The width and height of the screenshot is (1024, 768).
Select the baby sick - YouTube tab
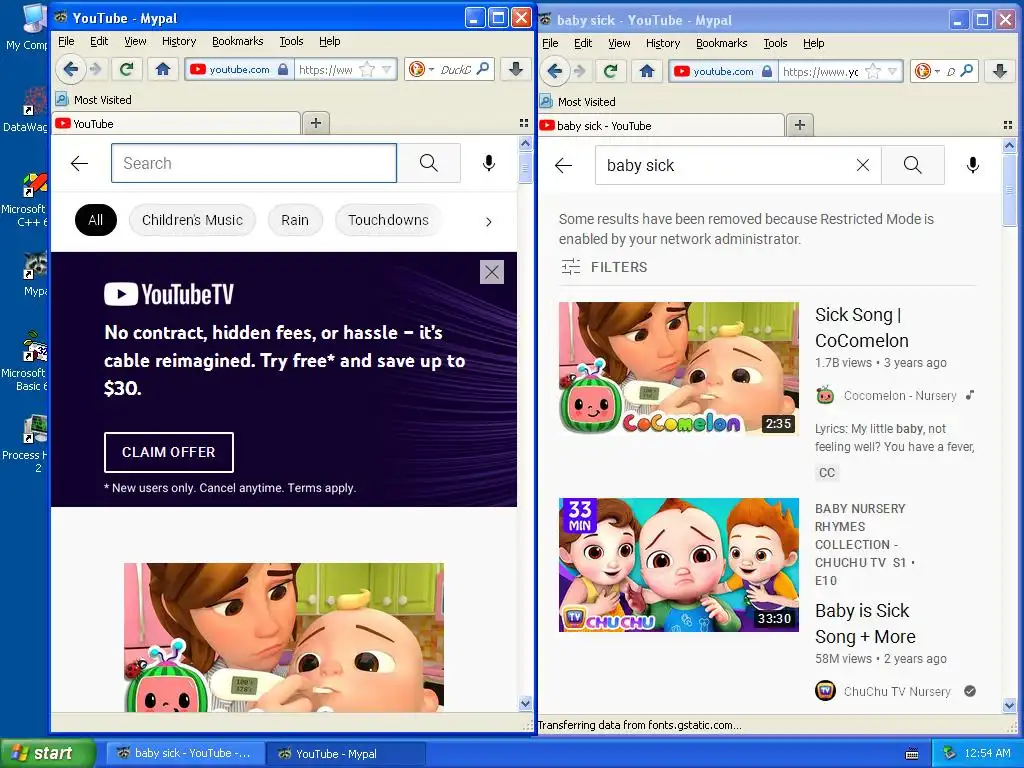[x=660, y=125]
